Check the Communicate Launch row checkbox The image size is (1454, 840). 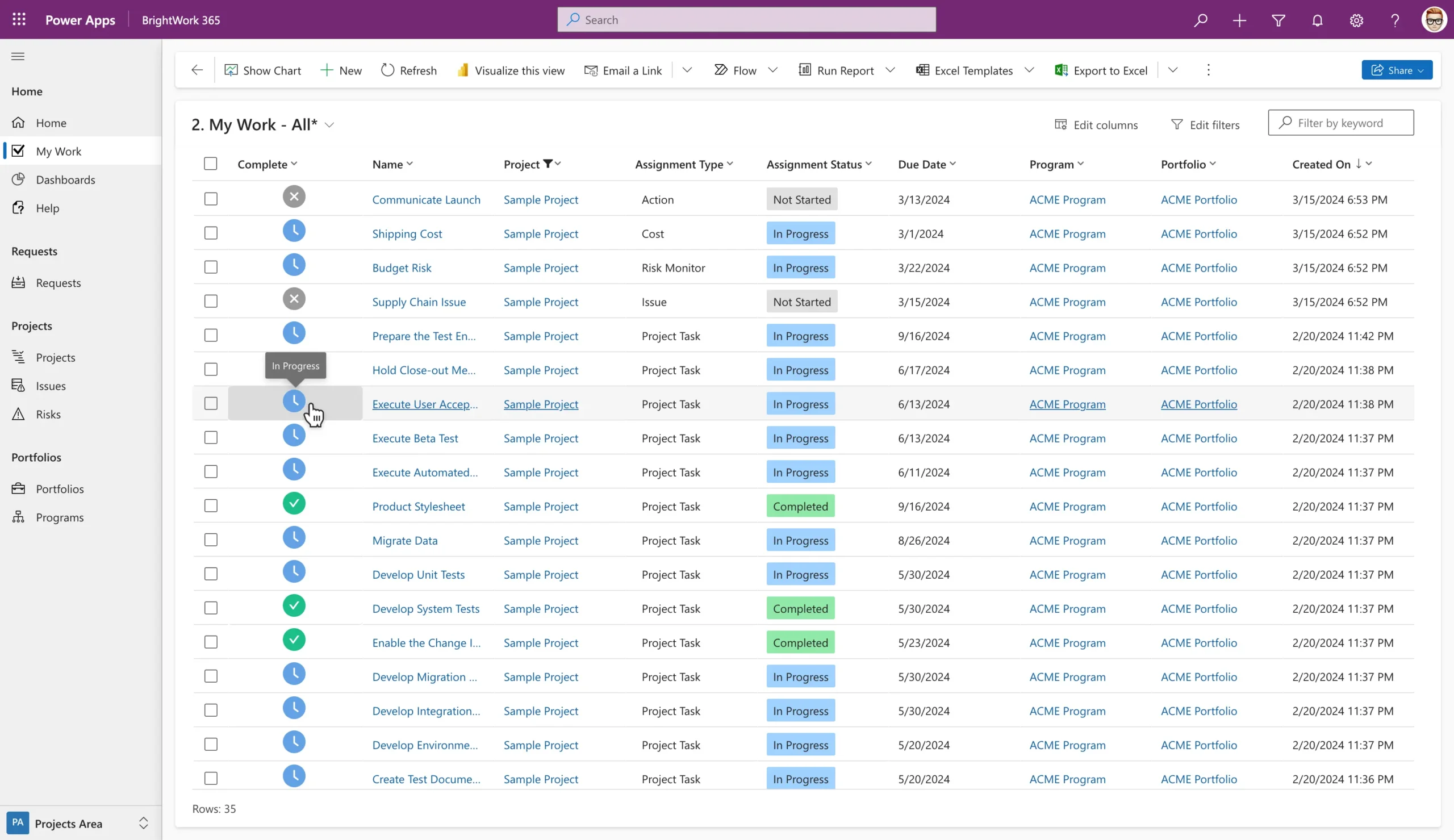(211, 199)
